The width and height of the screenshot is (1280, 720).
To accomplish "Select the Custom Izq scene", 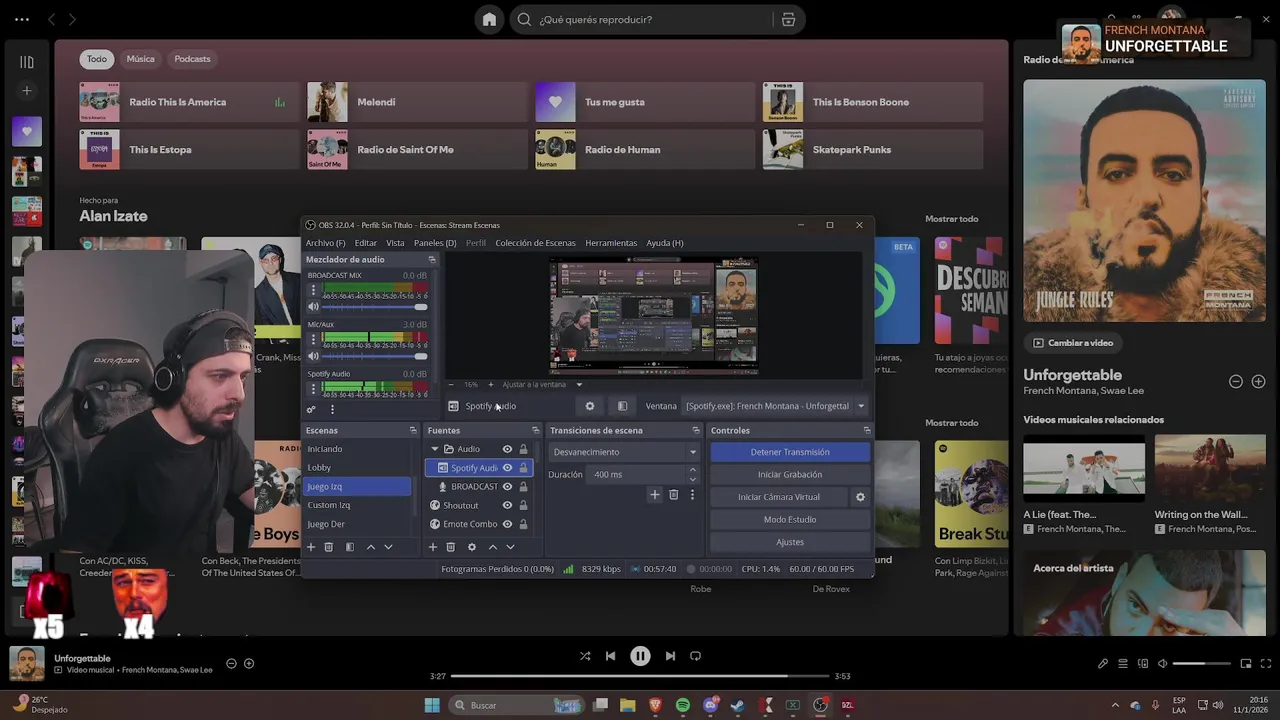I will pyautogui.click(x=357, y=505).
